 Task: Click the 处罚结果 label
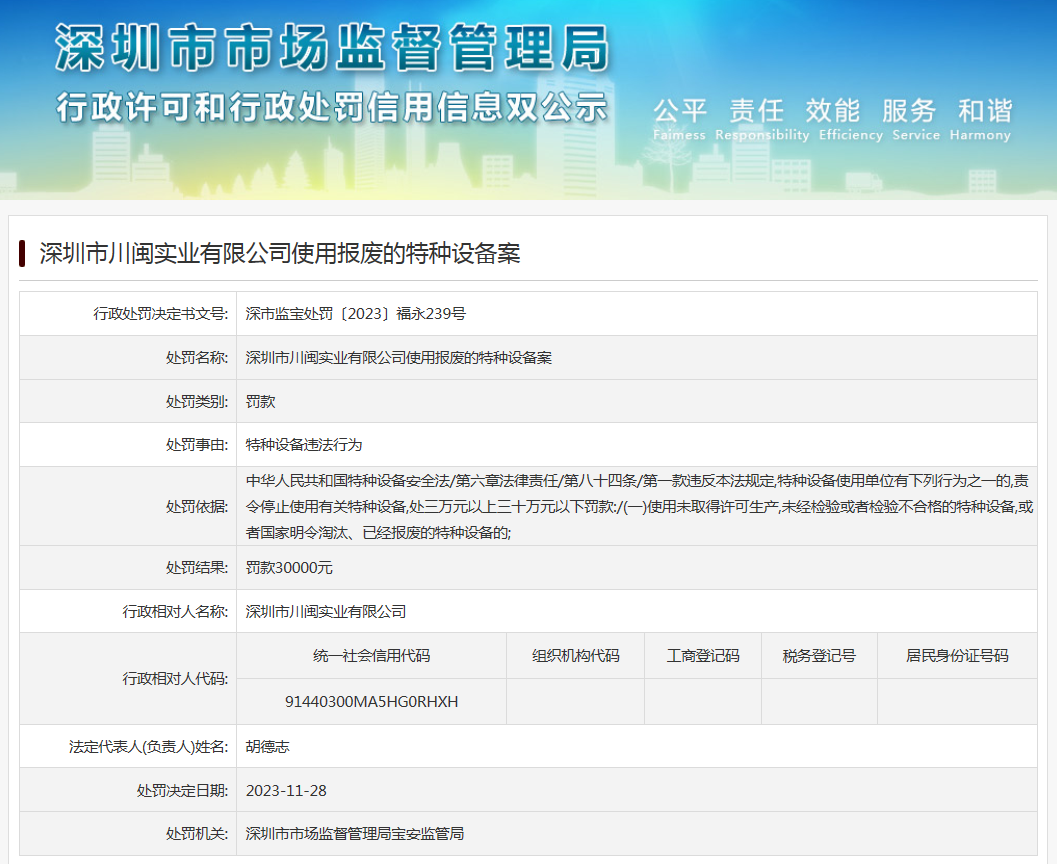point(197,567)
